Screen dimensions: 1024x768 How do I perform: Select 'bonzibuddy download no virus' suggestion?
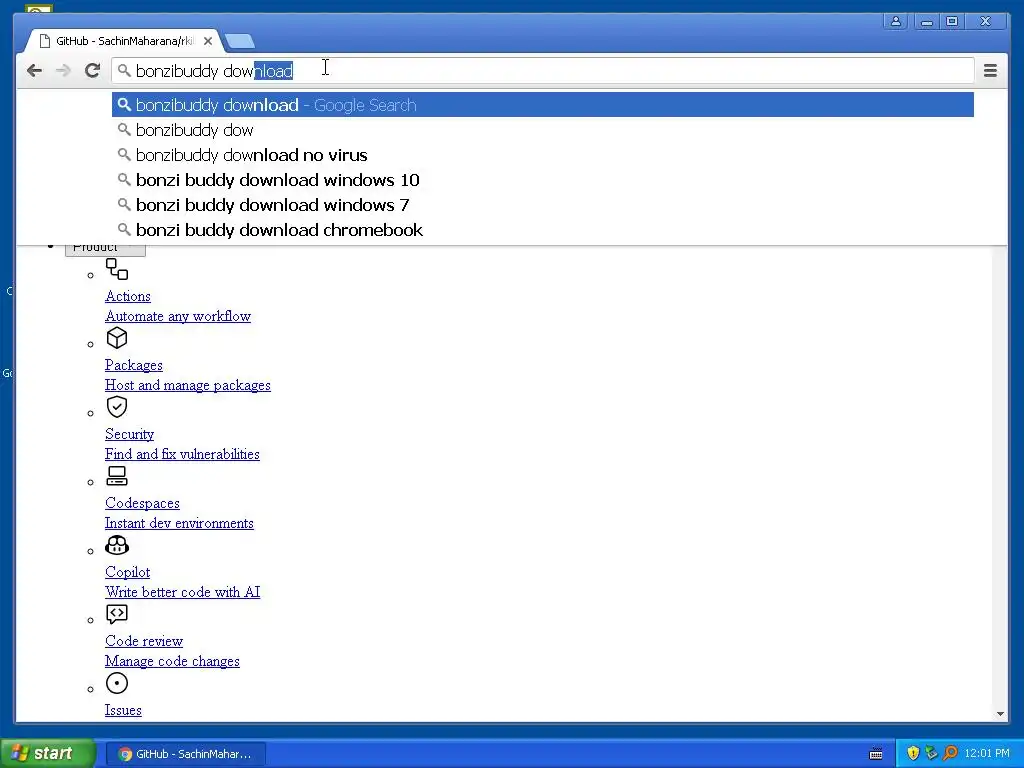[x=543, y=155]
